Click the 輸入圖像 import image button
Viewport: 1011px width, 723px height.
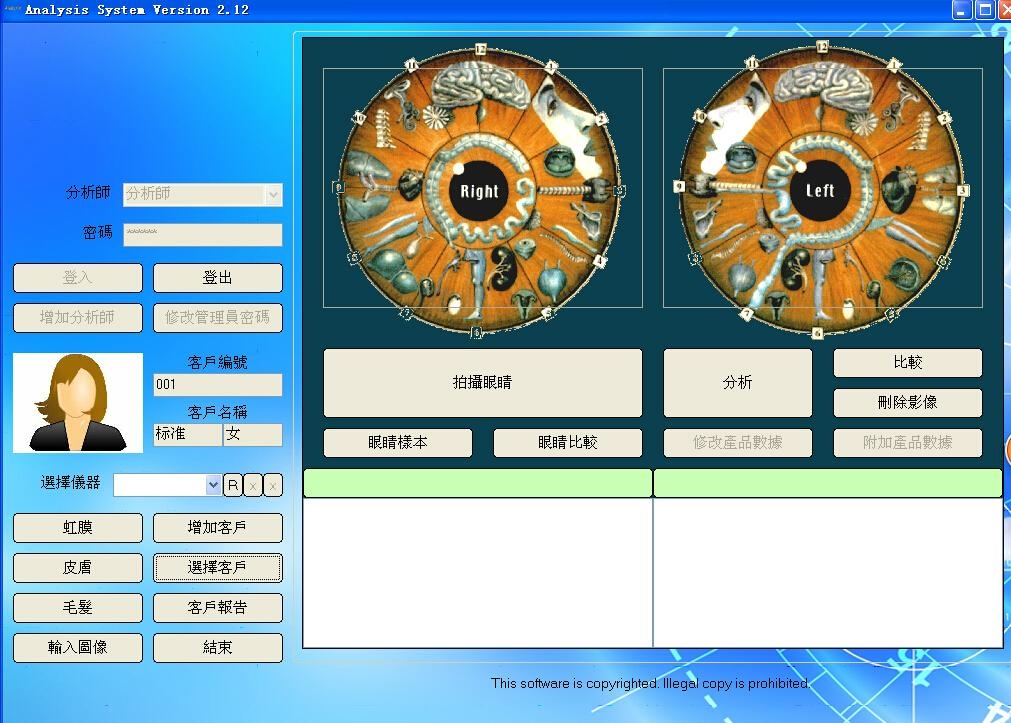tap(77, 648)
